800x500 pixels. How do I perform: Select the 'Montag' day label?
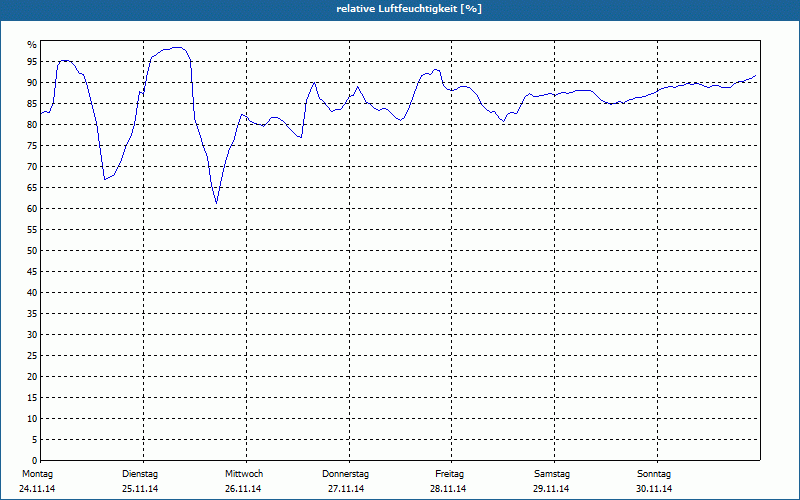pos(37,474)
